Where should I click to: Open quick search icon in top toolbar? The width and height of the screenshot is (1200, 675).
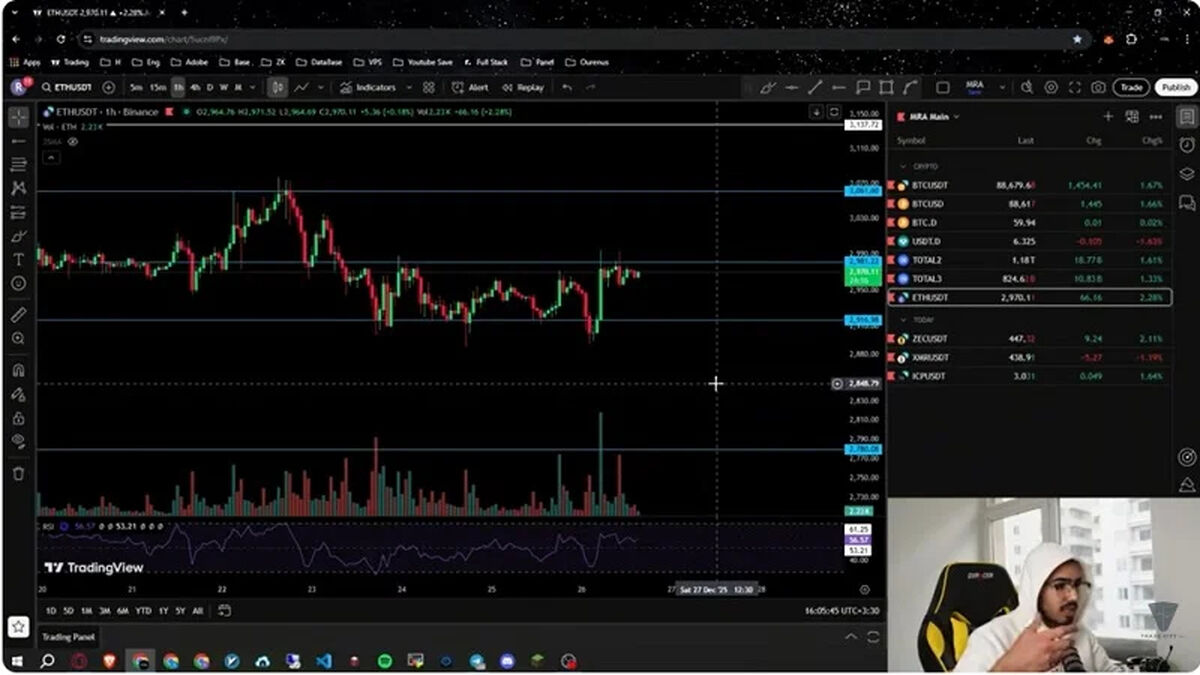click(1027, 87)
